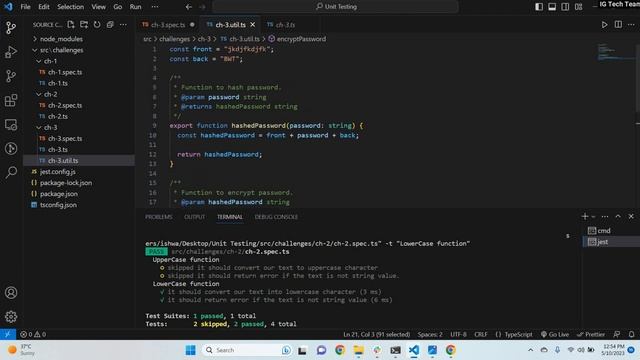Click Go Live in the status bar
The image size is (640, 360).
pos(555,334)
